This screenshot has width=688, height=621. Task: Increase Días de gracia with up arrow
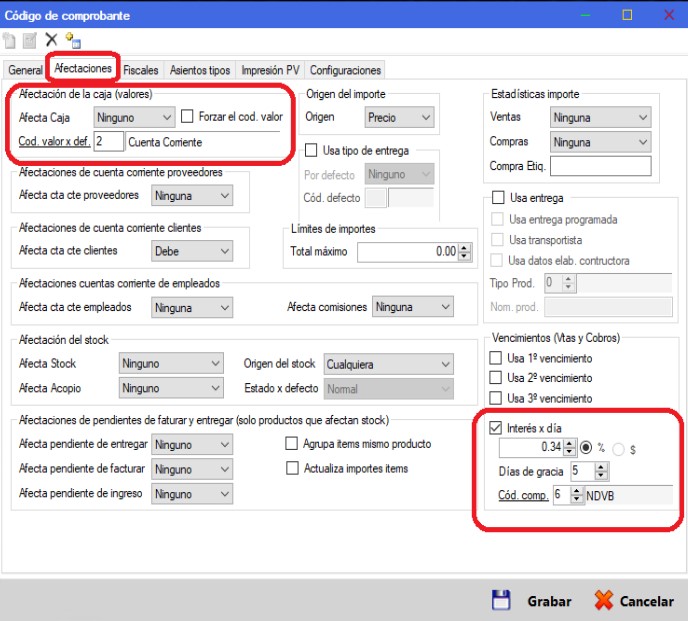pyautogui.click(x=601, y=467)
